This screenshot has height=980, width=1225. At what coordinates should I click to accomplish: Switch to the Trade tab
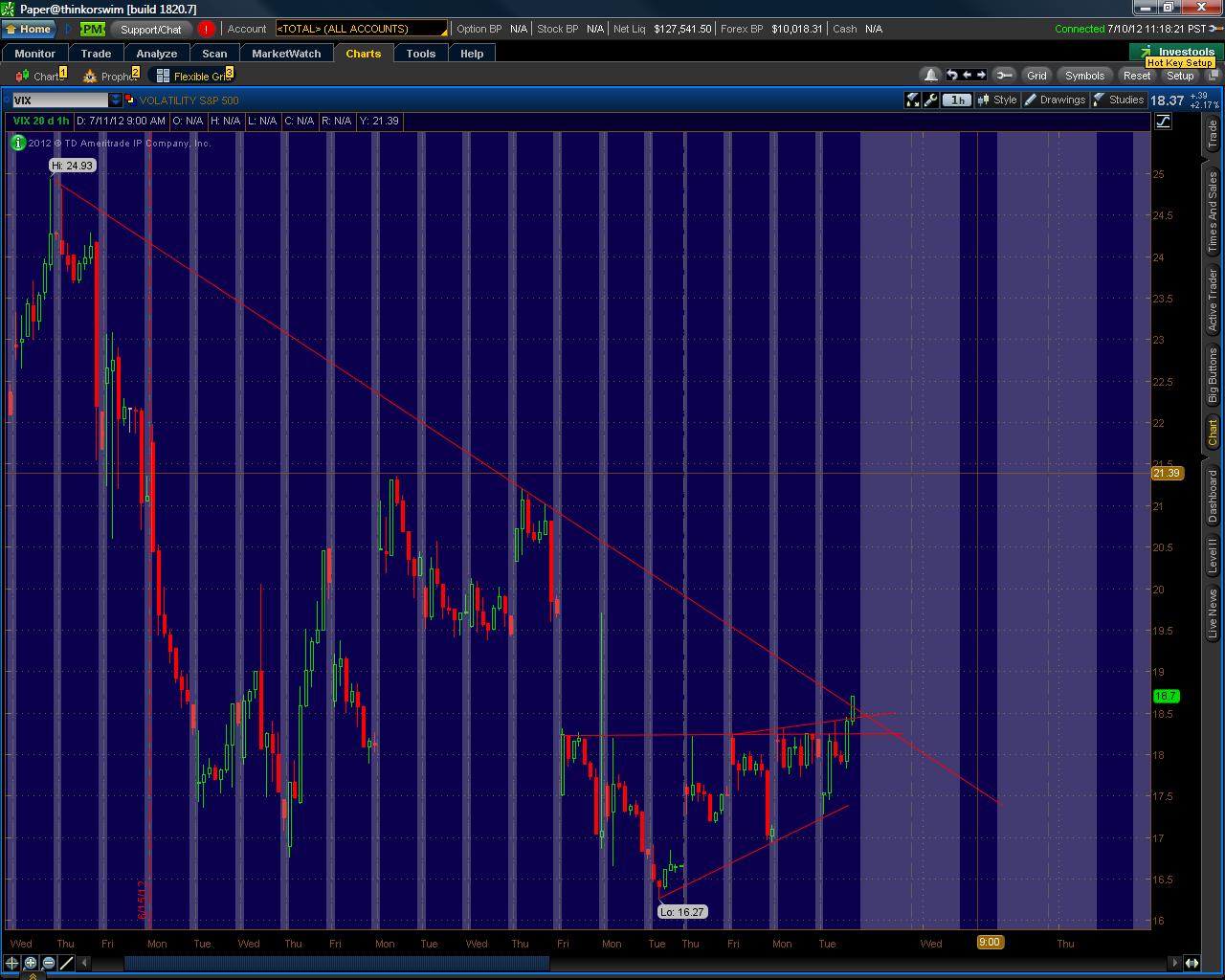(96, 54)
